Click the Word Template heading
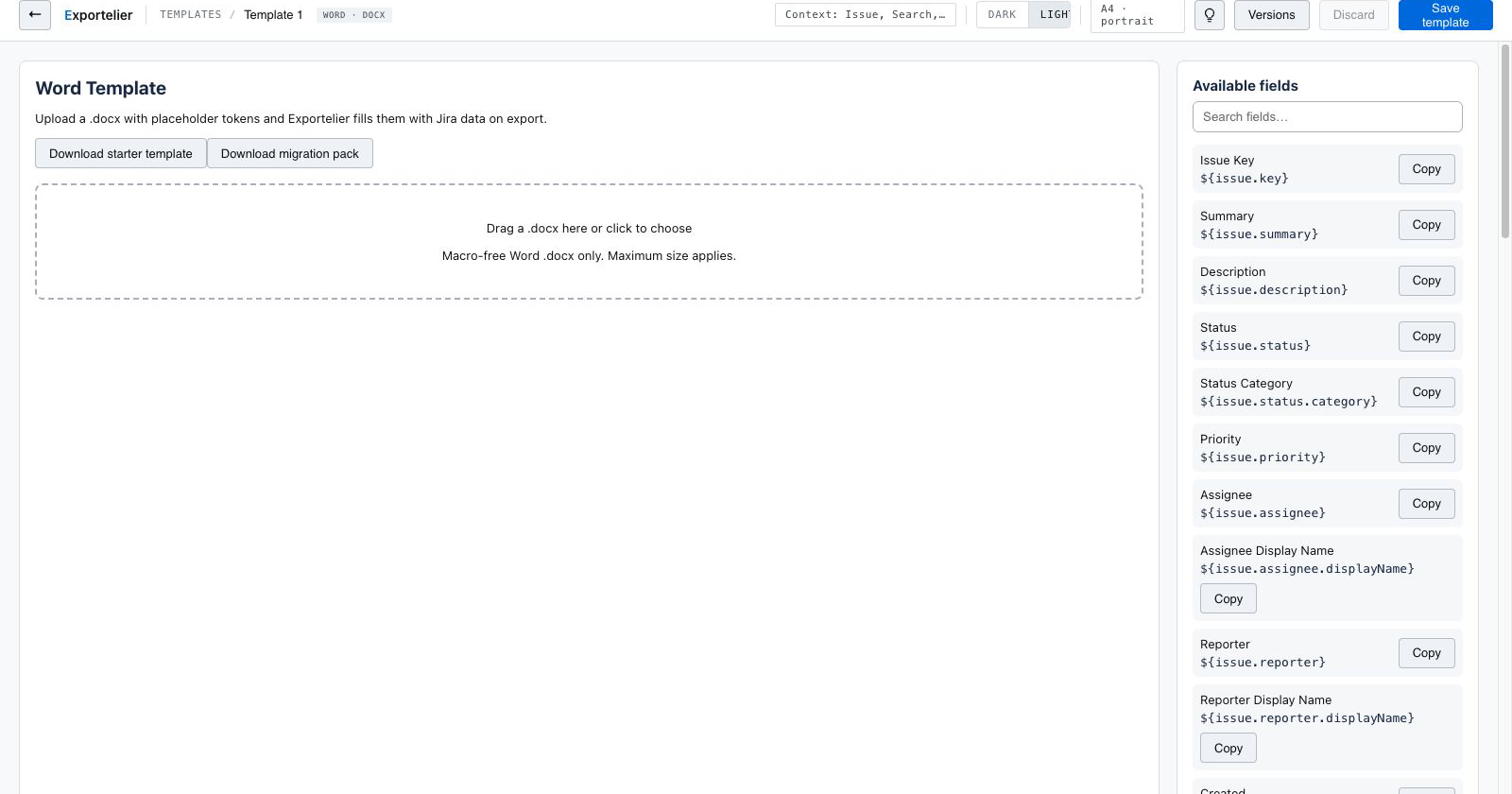 101,88
